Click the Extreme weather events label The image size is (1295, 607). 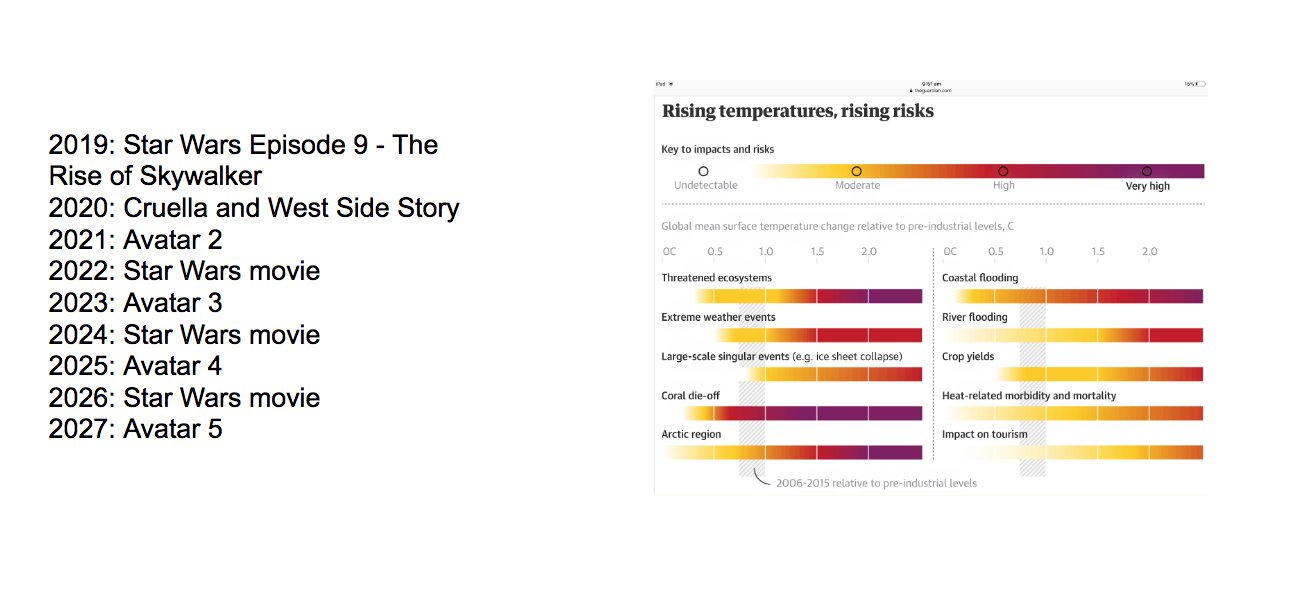(718, 317)
